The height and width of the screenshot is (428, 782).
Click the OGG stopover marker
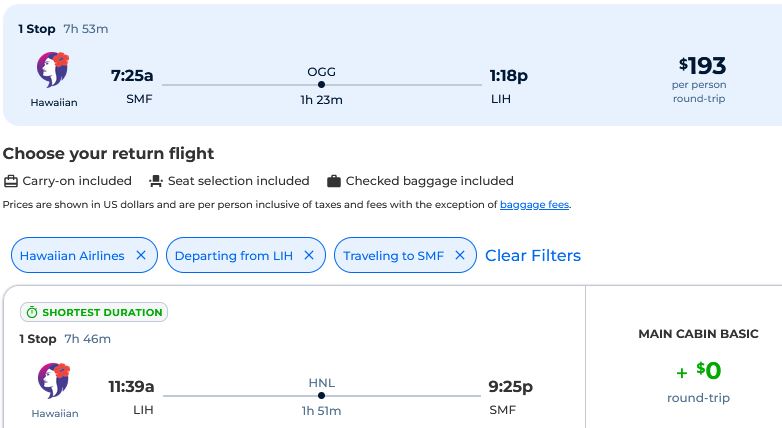(321, 85)
